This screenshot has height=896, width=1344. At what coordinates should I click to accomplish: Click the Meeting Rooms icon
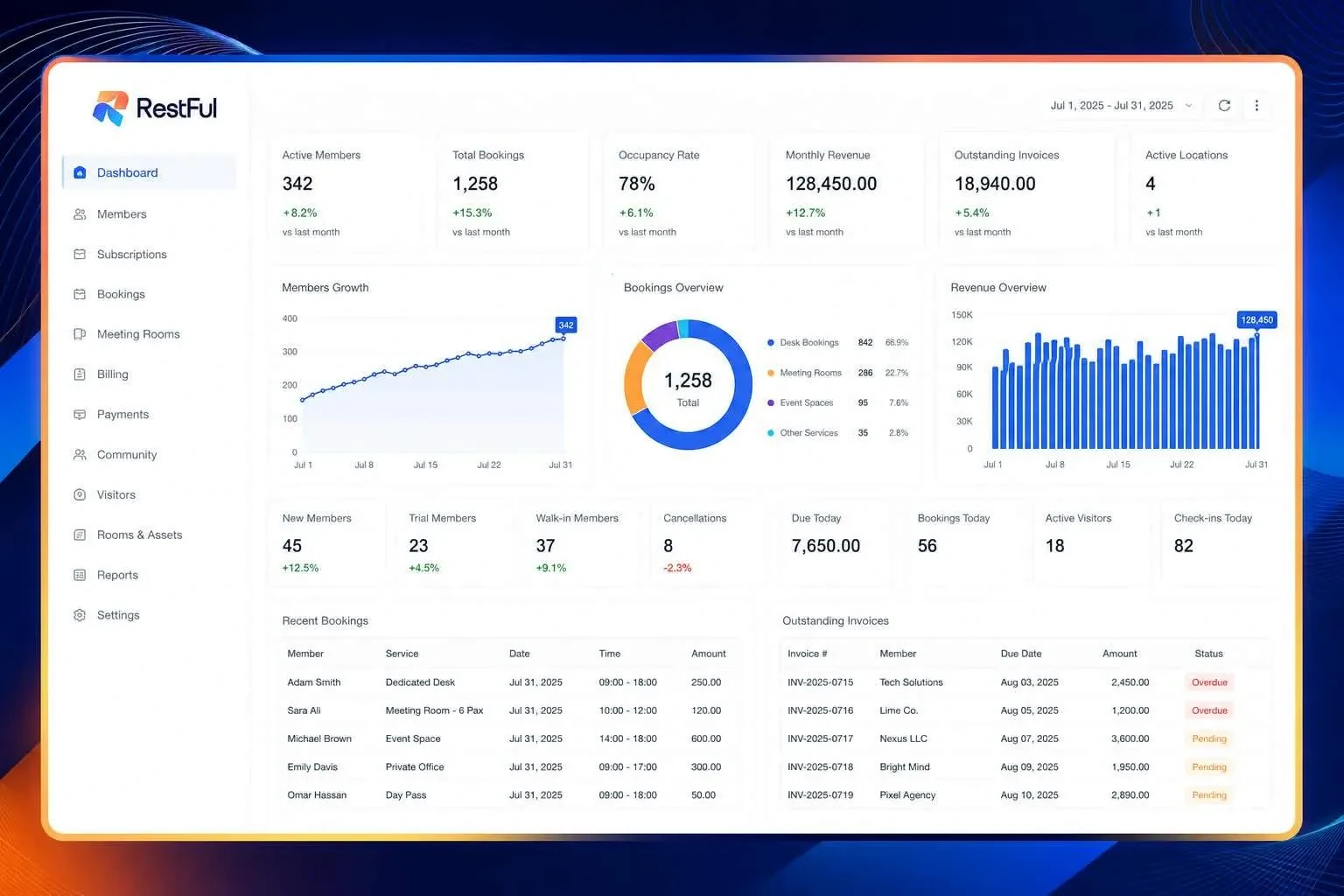[x=80, y=334]
